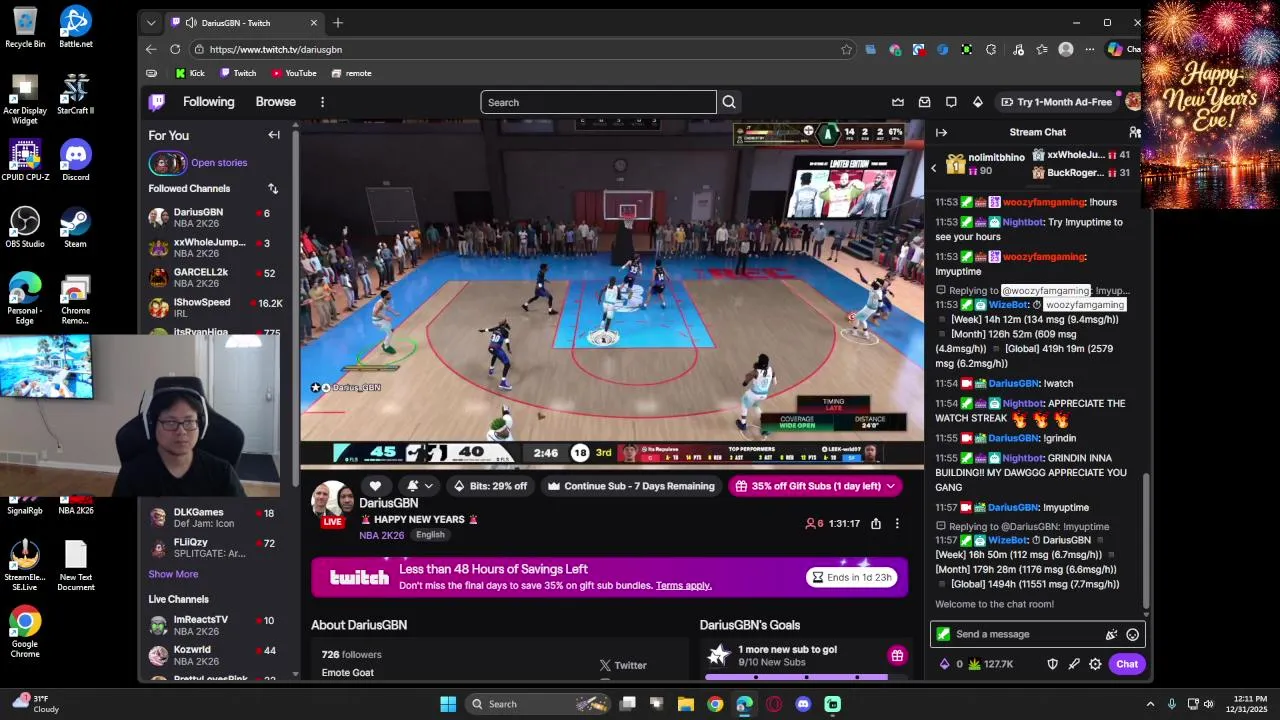Screen dimensions: 1280x720
Task: Focus the Twitch Search field
Action: pyautogui.click(x=598, y=102)
